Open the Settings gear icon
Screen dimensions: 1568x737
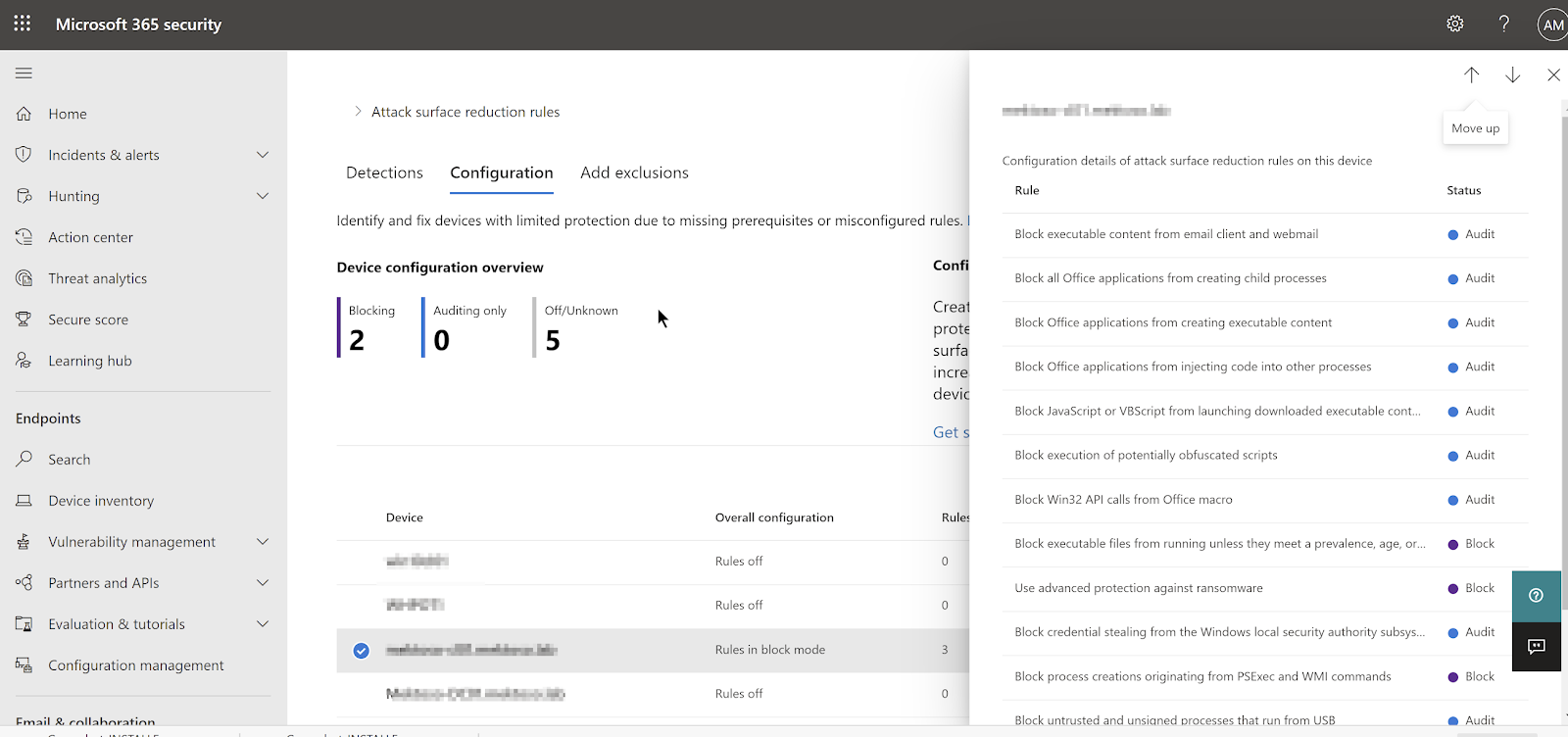[1455, 24]
